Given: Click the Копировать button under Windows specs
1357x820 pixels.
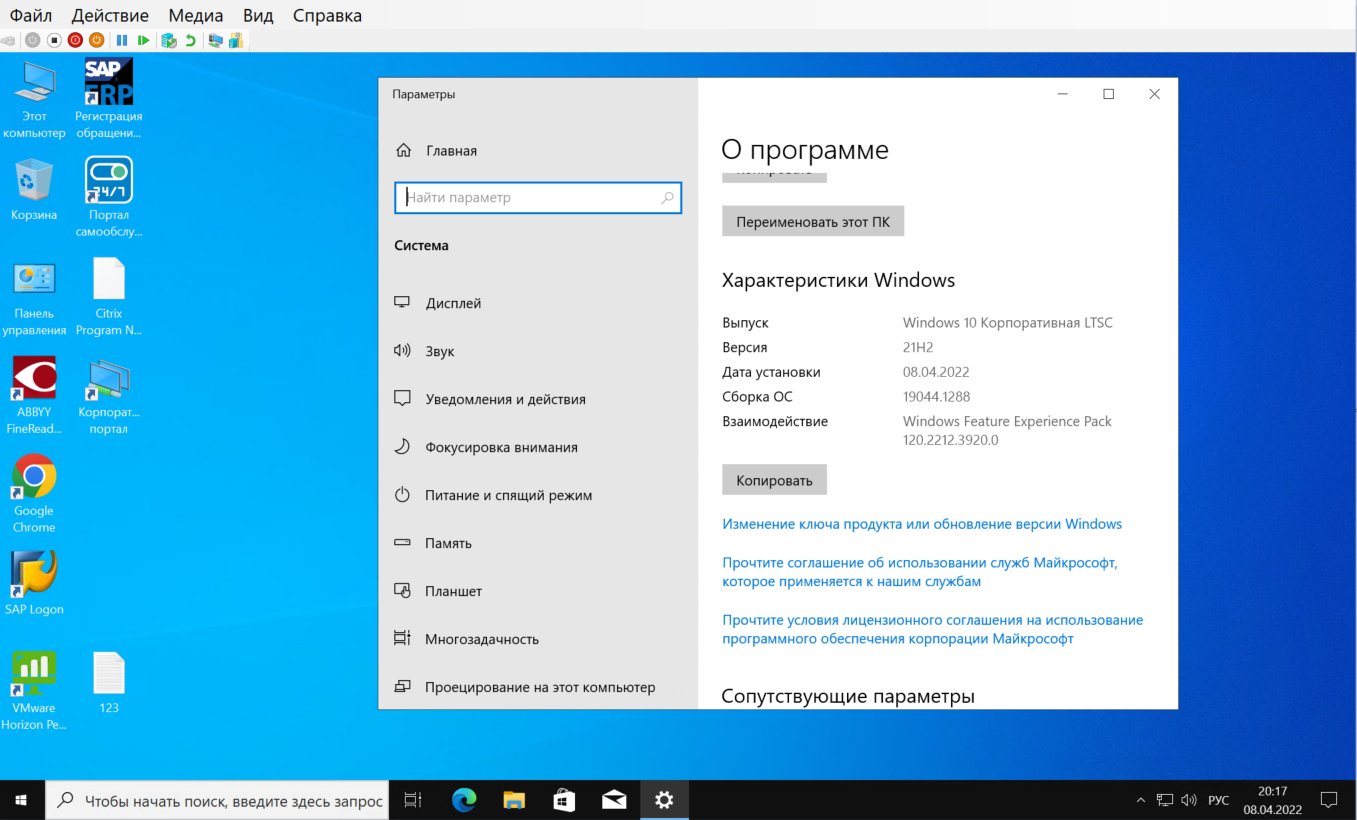Looking at the screenshot, I should [774, 480].
